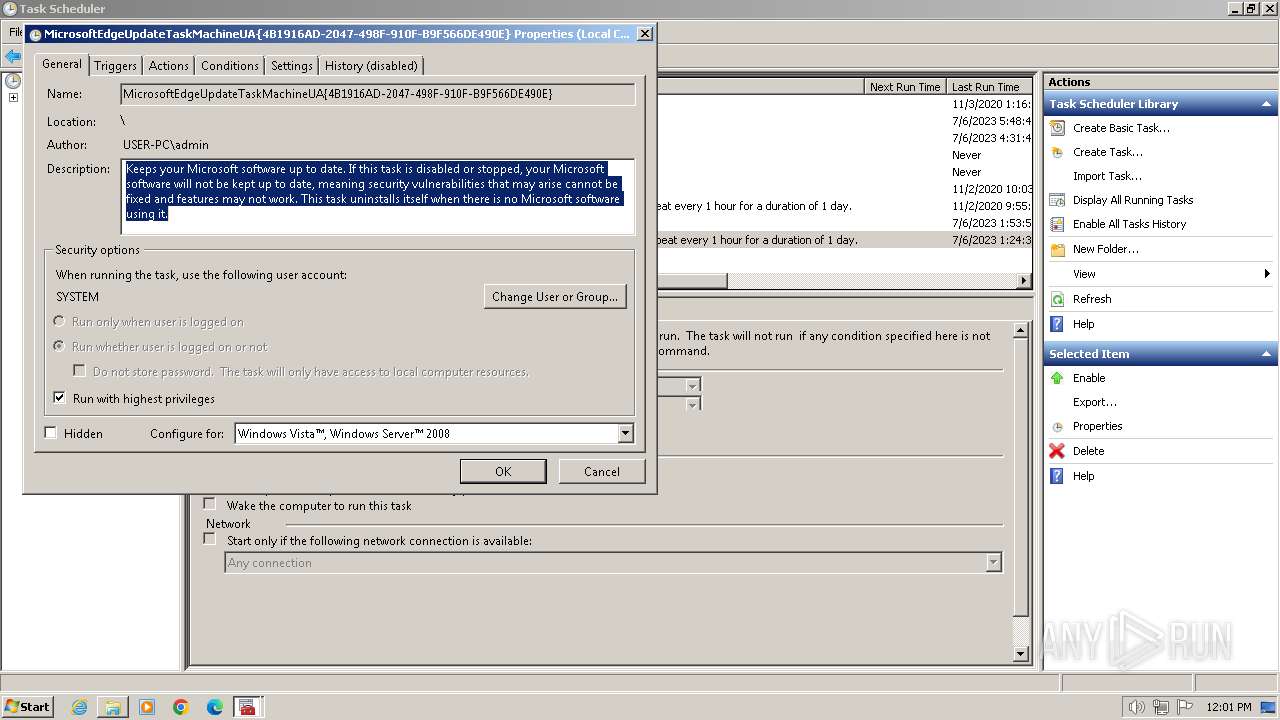Click Export in Selected Item section

[1095, 402]
